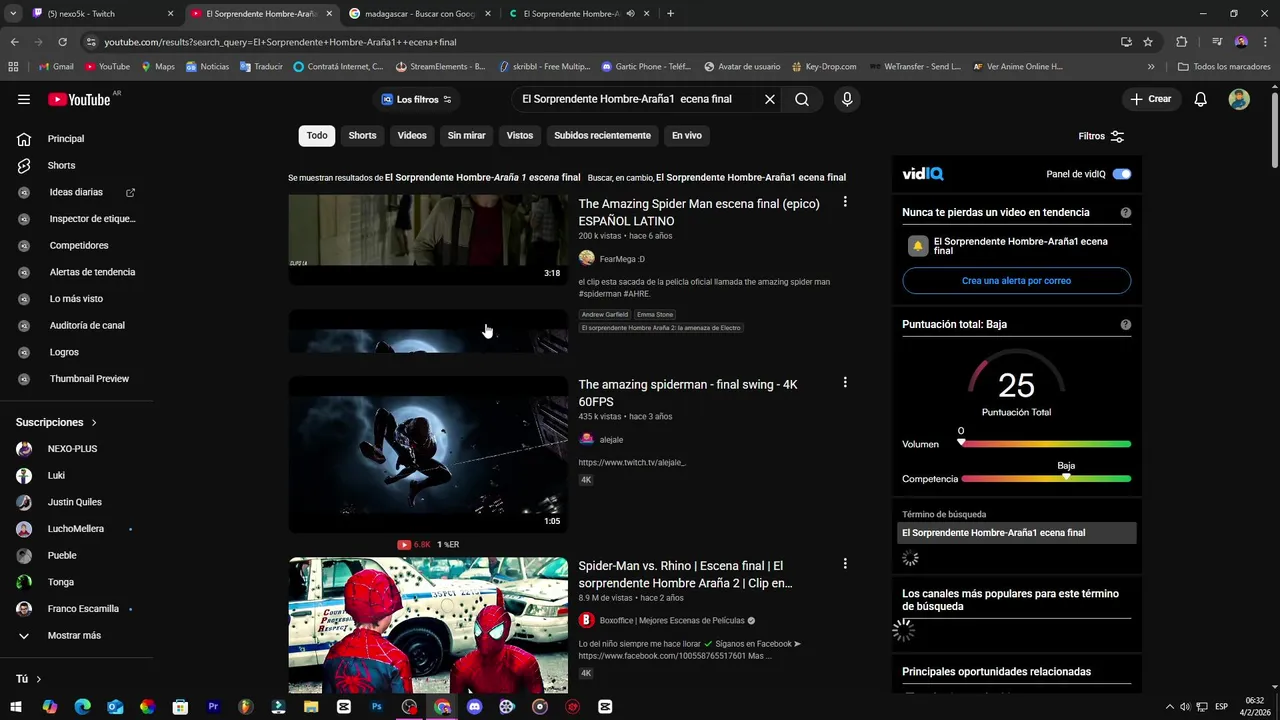The height and width of the screenshot is (720, 1280).
Task: Switch to the madagascar Google tab
Action: click(420, 14)
